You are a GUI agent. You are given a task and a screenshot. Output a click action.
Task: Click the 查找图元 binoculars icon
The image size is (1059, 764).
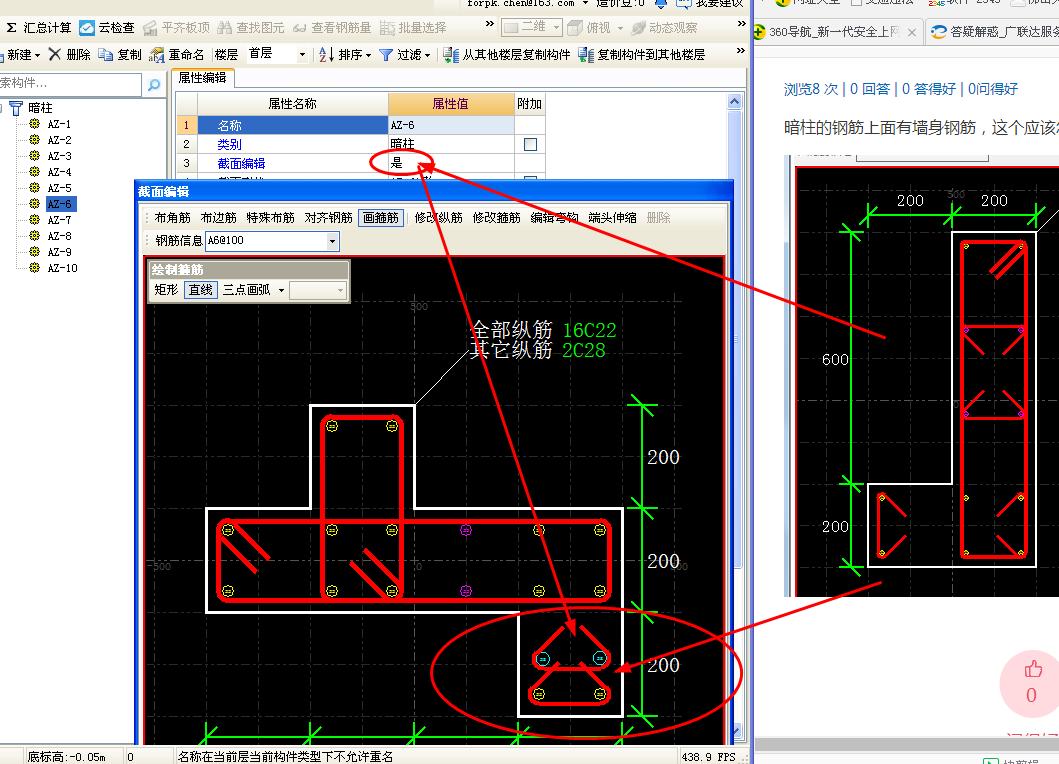pos(224,28)
